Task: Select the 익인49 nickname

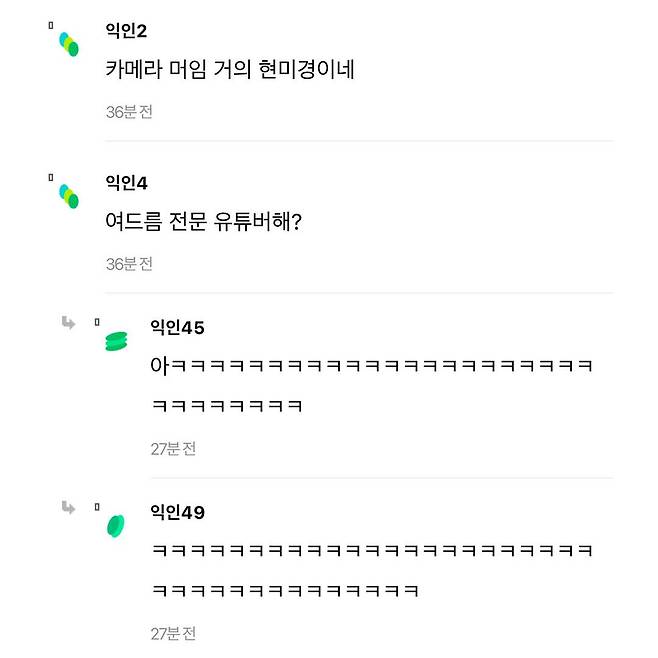Action: (177, 512)
